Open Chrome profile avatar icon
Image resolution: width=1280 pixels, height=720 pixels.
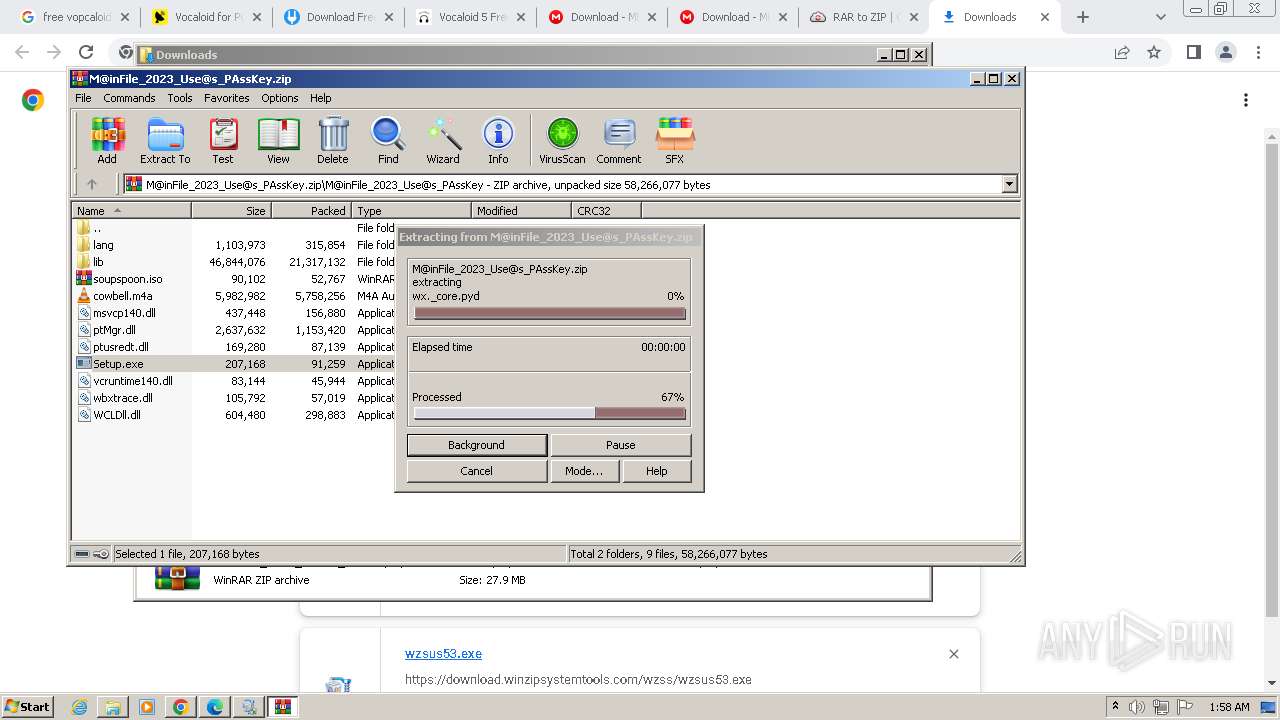point(1226,52)
